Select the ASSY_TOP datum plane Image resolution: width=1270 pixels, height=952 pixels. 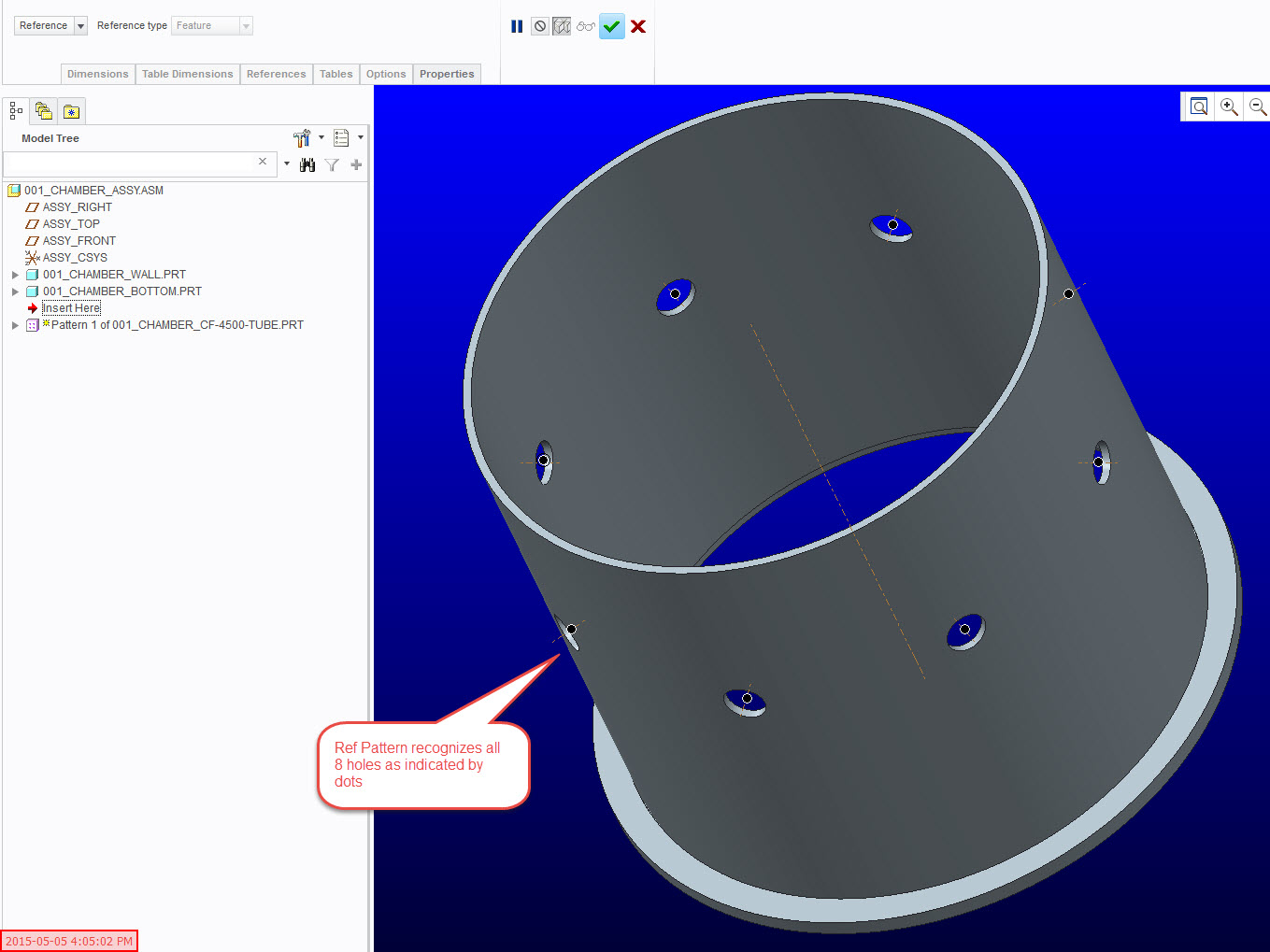pyautogui.click(x=71, y=224)
